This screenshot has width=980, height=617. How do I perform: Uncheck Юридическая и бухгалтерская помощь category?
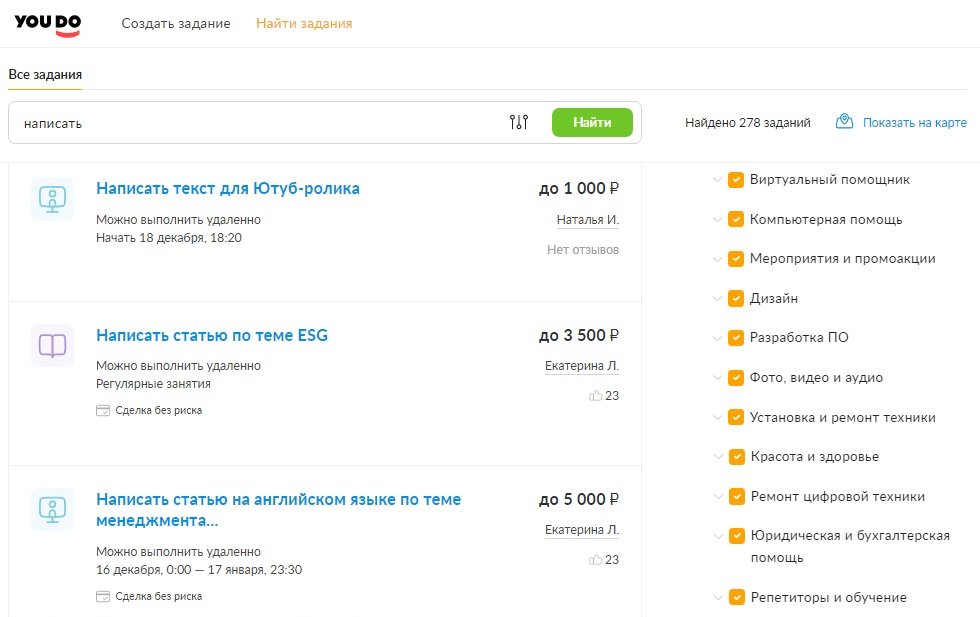[736, 536]
